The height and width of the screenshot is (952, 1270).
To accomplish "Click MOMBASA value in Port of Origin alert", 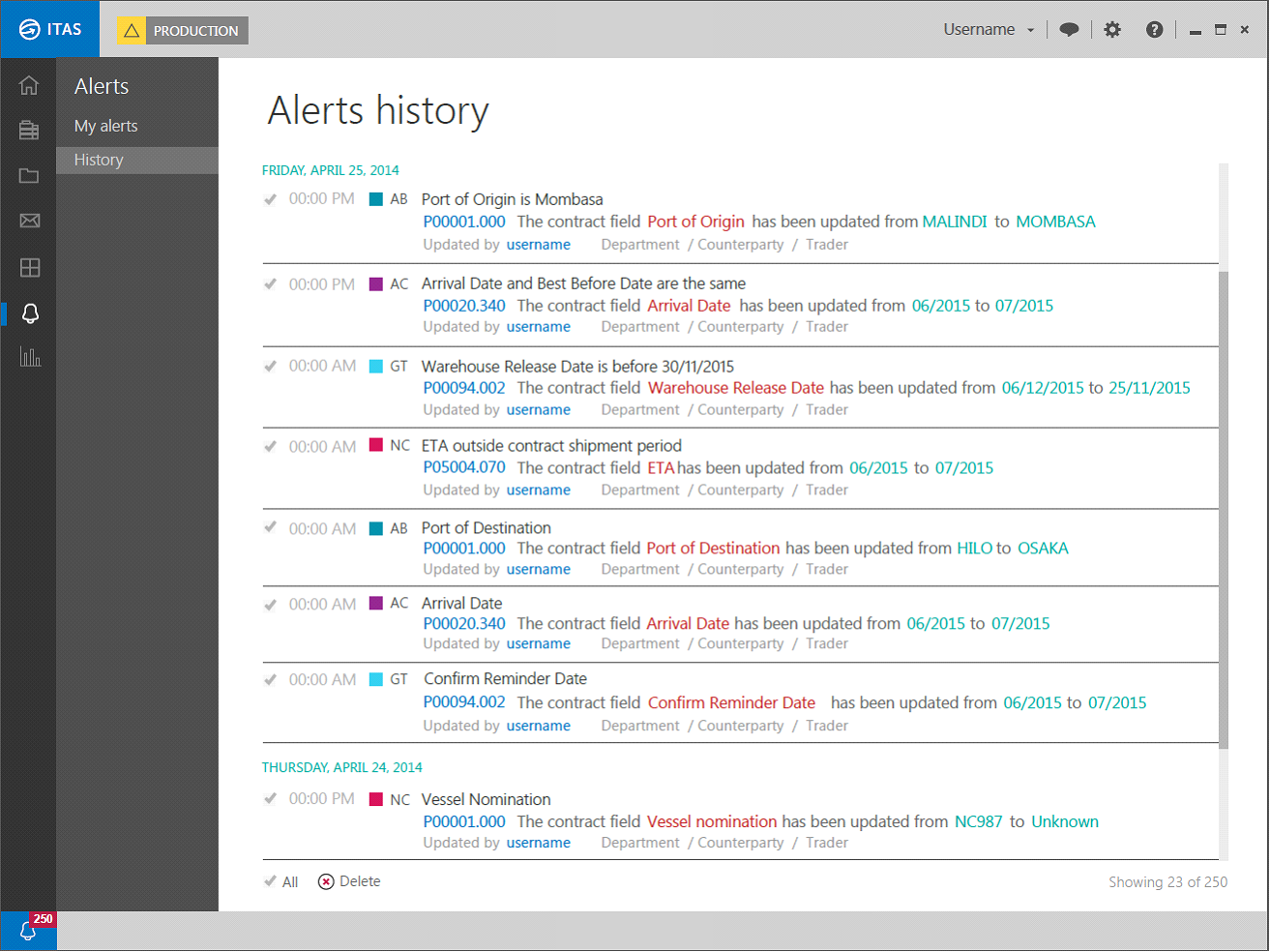I will [1055, 222].
